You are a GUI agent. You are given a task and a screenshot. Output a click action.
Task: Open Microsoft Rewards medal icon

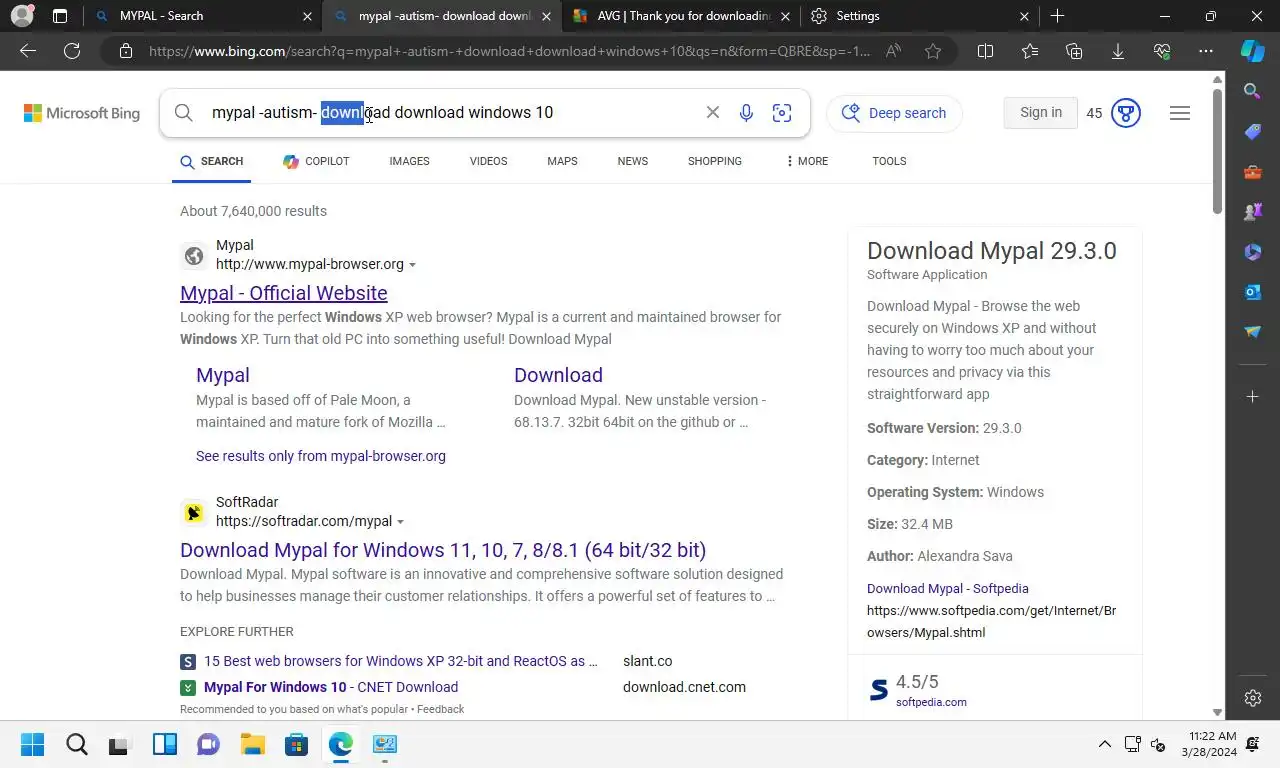pos(1126,113)
